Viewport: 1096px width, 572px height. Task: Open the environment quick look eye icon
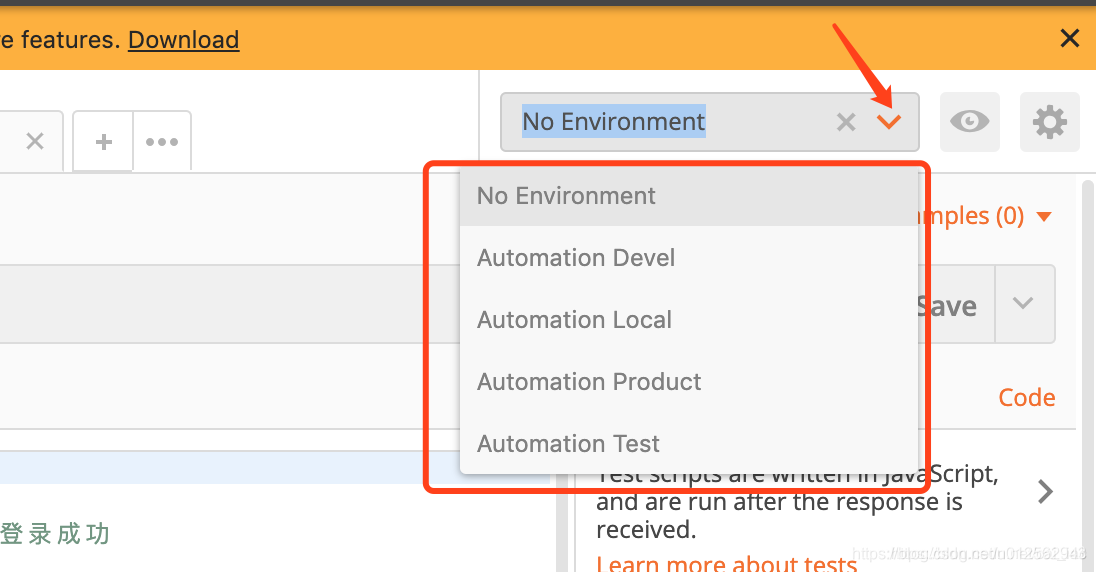pos(969,122)
